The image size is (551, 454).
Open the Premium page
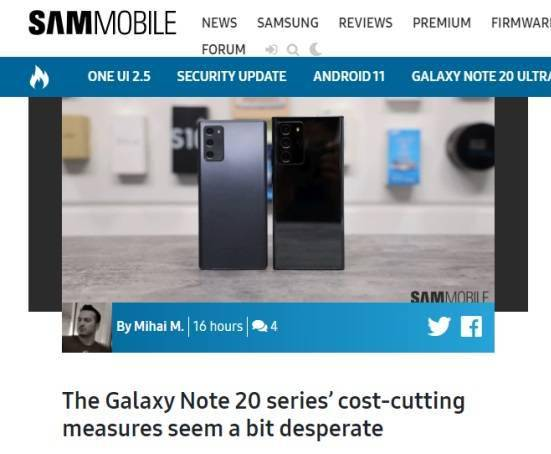(442, 23)
